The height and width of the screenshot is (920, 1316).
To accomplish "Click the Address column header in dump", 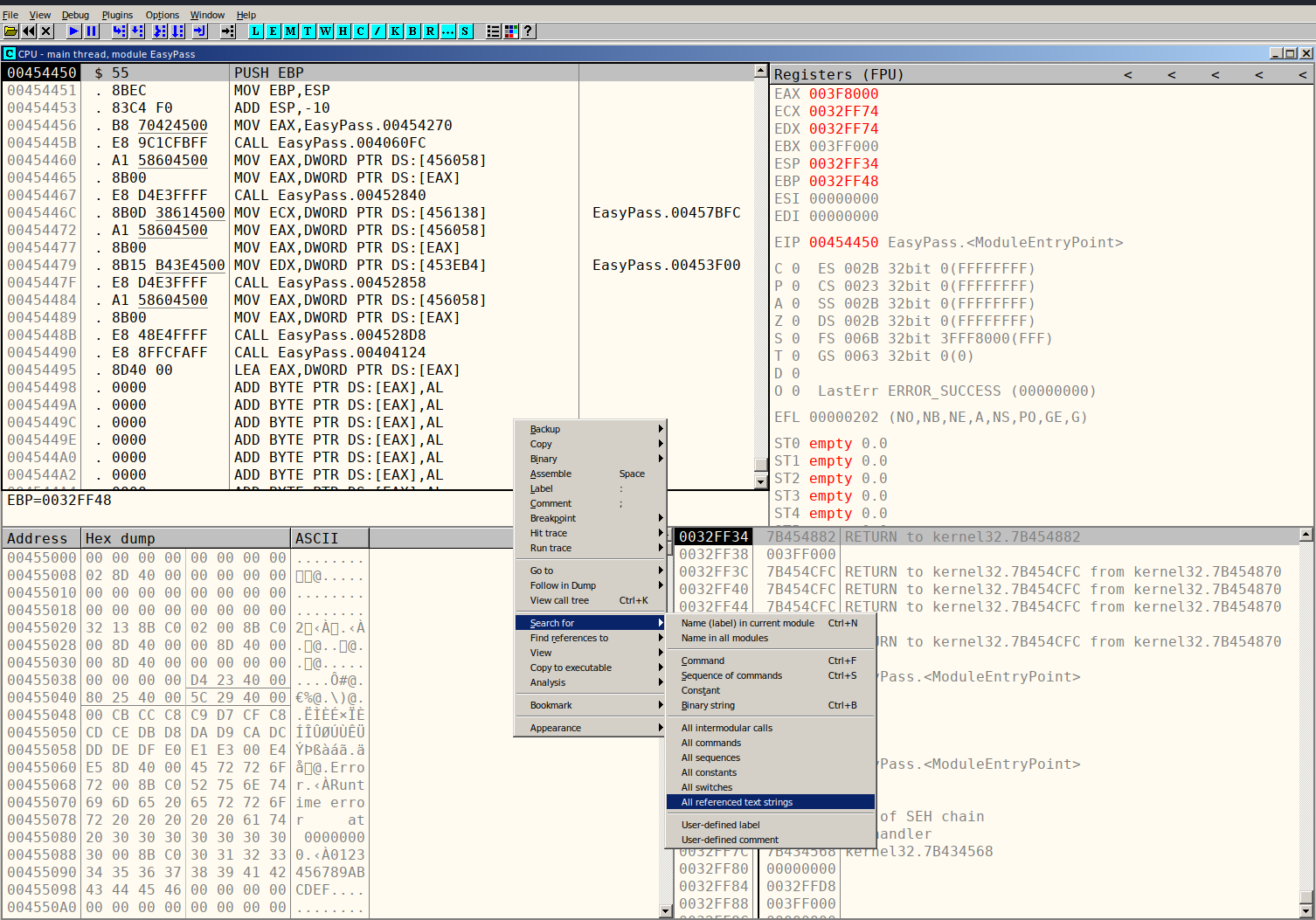I will [42, 538].
